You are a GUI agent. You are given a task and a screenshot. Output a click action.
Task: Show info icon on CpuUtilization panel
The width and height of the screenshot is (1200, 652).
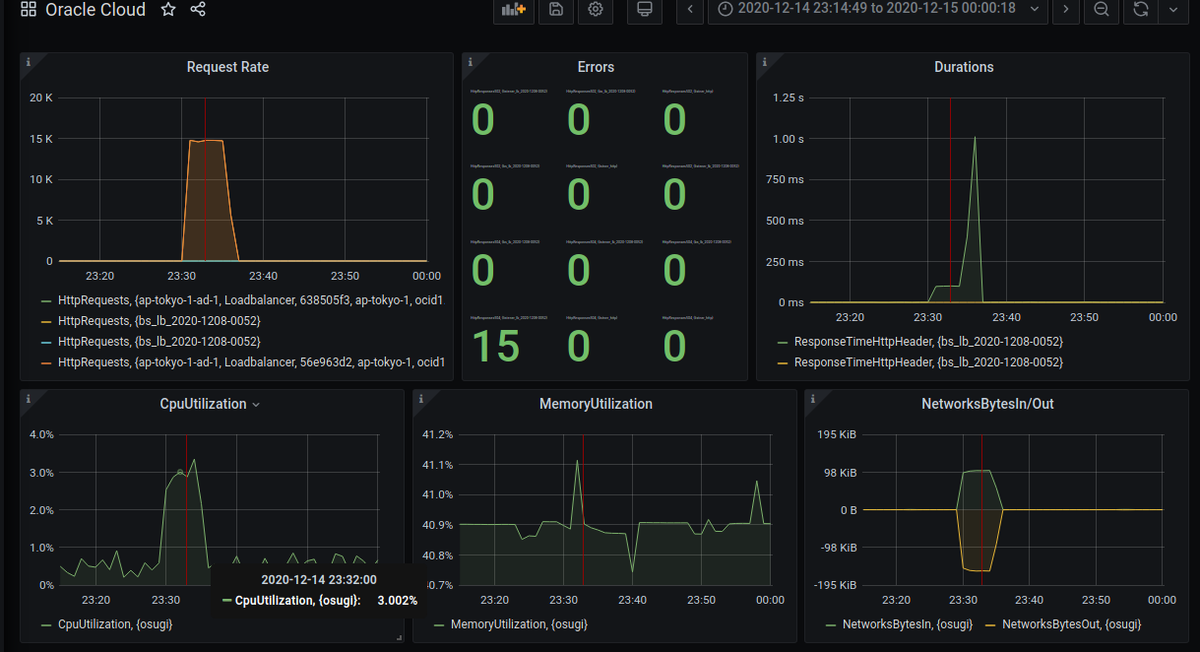[28, 399]
